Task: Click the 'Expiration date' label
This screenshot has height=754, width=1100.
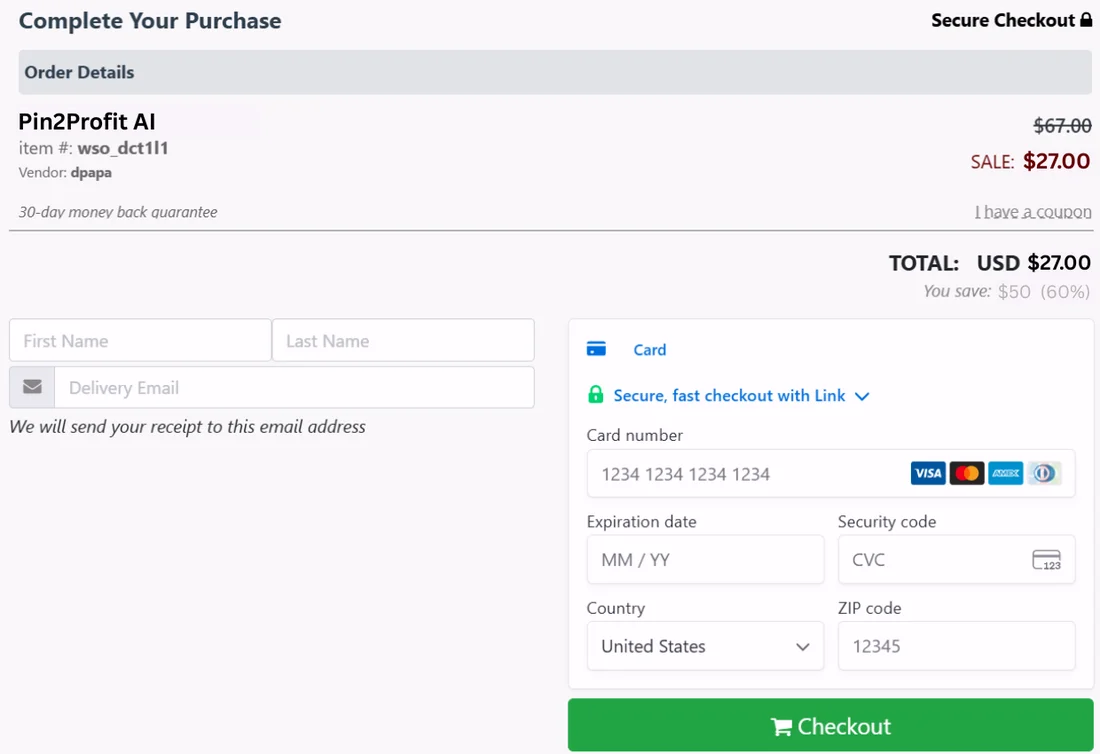Action: pos(641,522)
